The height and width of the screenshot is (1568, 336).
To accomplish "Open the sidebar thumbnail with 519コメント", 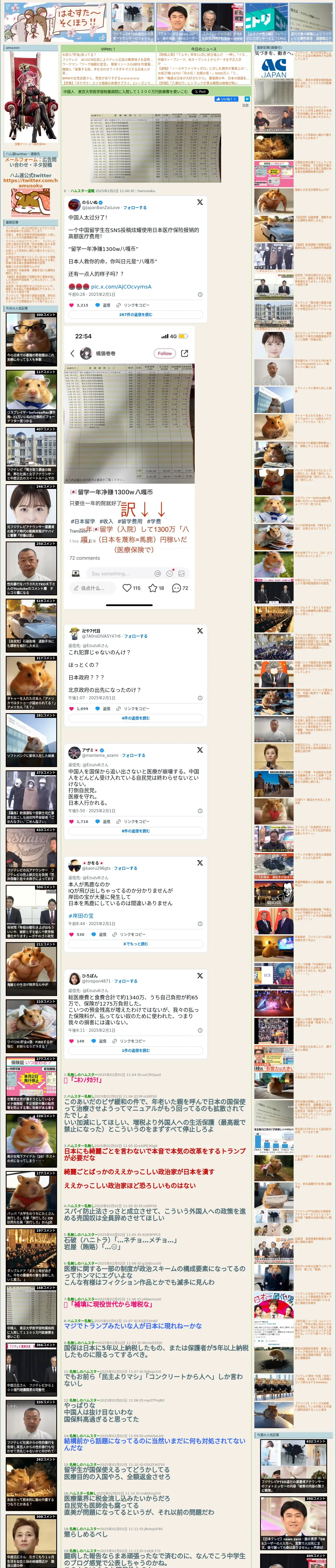I will click(x=31, y=626).
